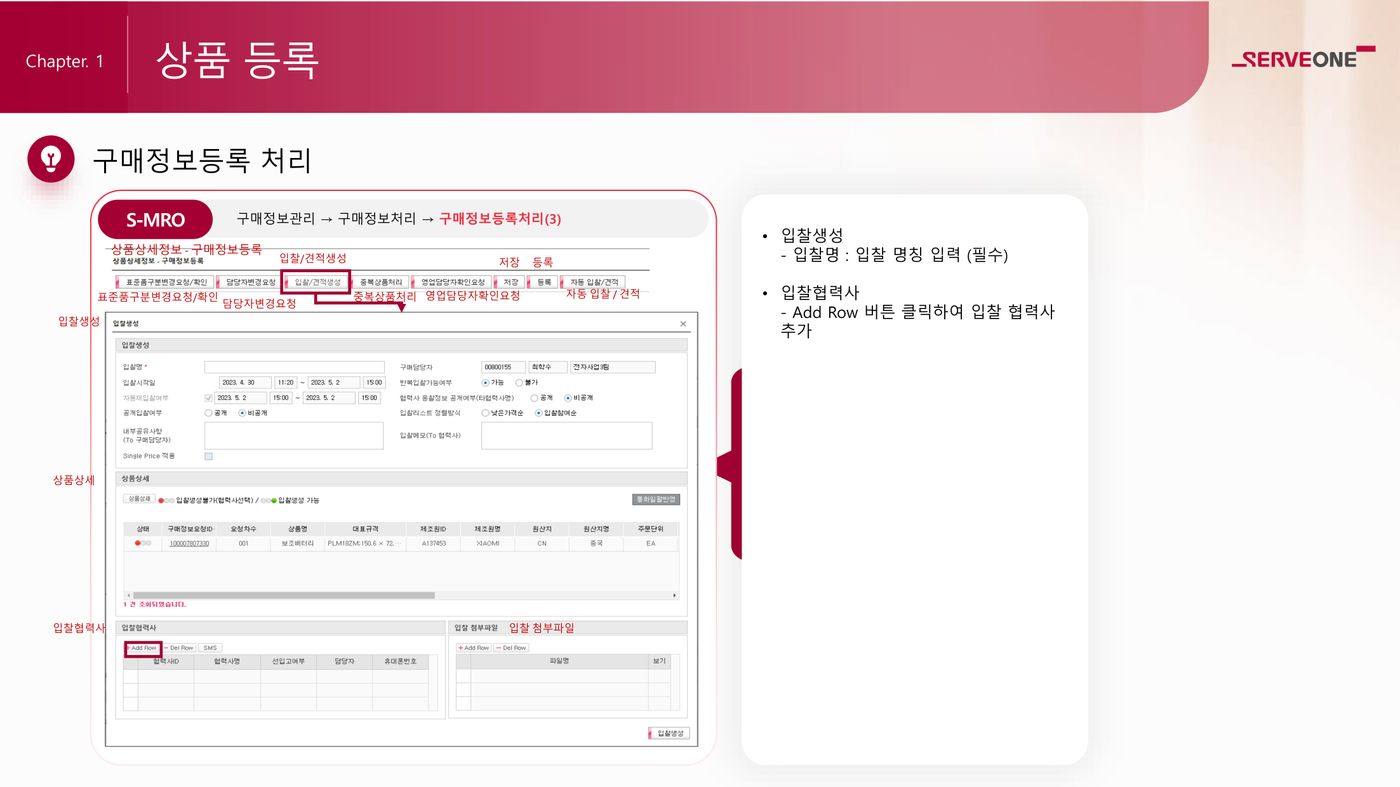
Task: Click the SERVEONE logo
Action: click(x=1302, y=59)
